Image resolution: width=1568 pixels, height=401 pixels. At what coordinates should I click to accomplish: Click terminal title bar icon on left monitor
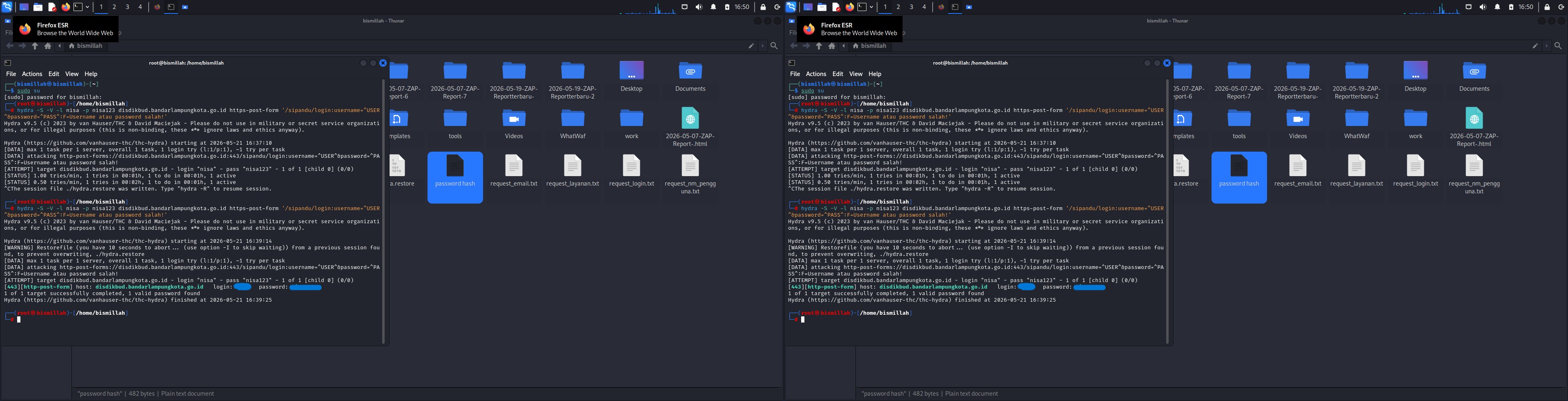pyautogui.click(x=7, y=63)
